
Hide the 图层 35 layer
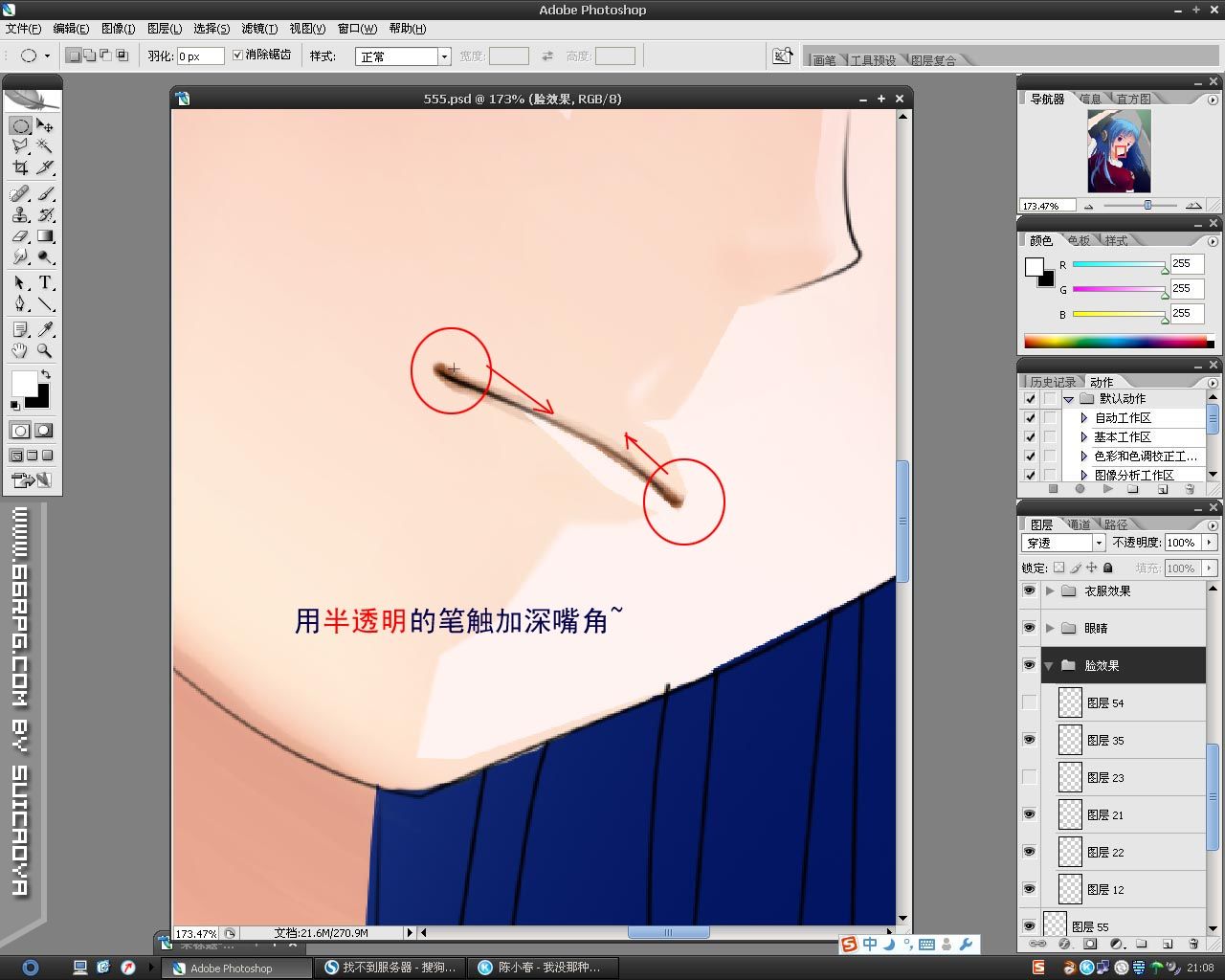coord(1029,740)
